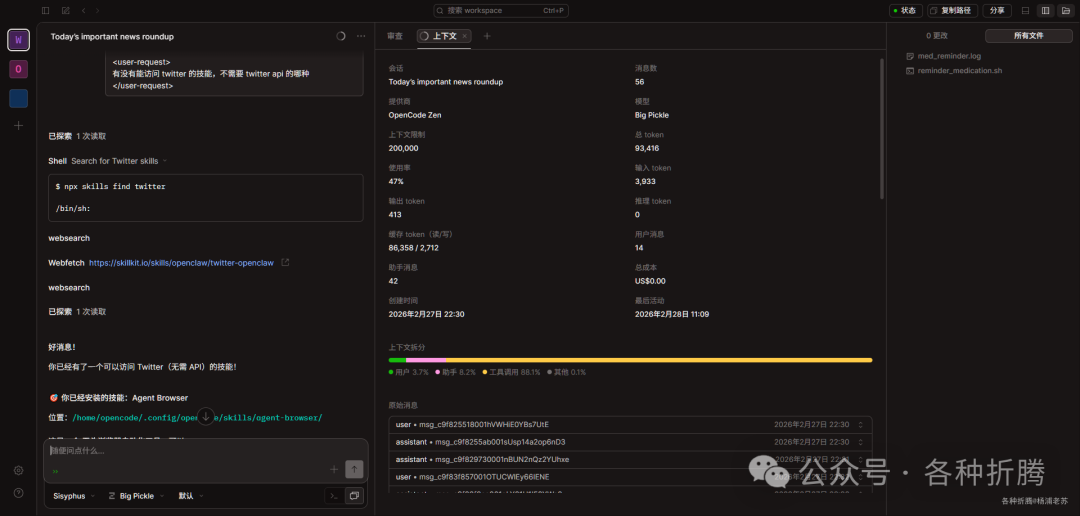Open session options three-dot menu

click(361, 37)
